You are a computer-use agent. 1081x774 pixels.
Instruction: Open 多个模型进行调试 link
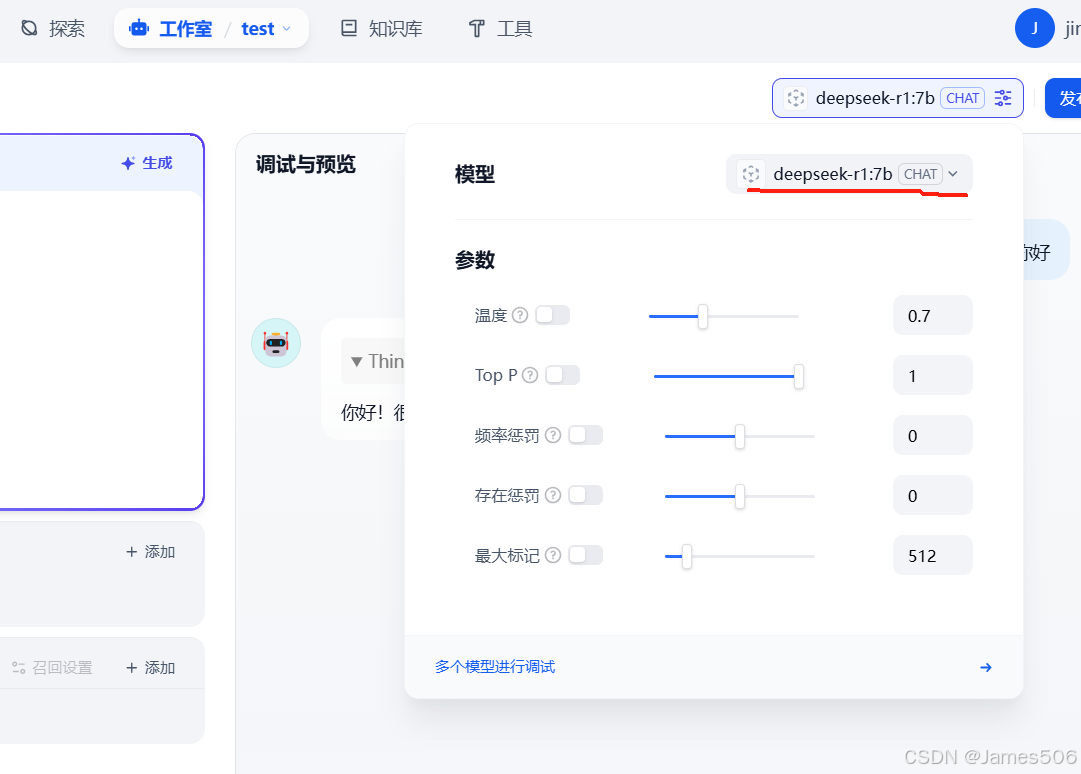495,666
